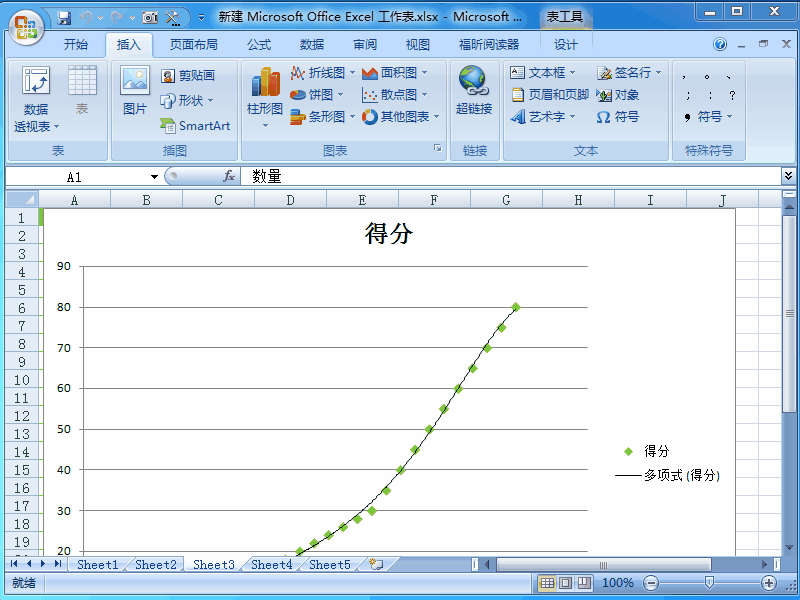The image size is (800, 600).
Task: Insert a 散点图 scatter chart
Action: (398, 95)
